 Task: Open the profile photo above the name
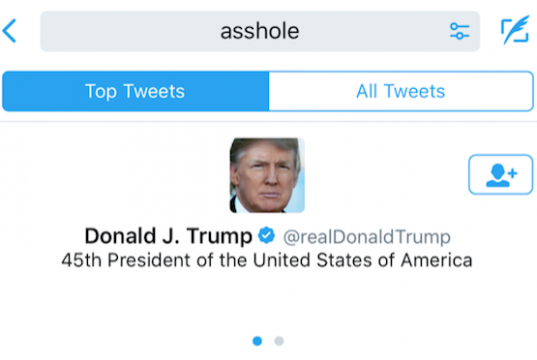click(267, 175)
